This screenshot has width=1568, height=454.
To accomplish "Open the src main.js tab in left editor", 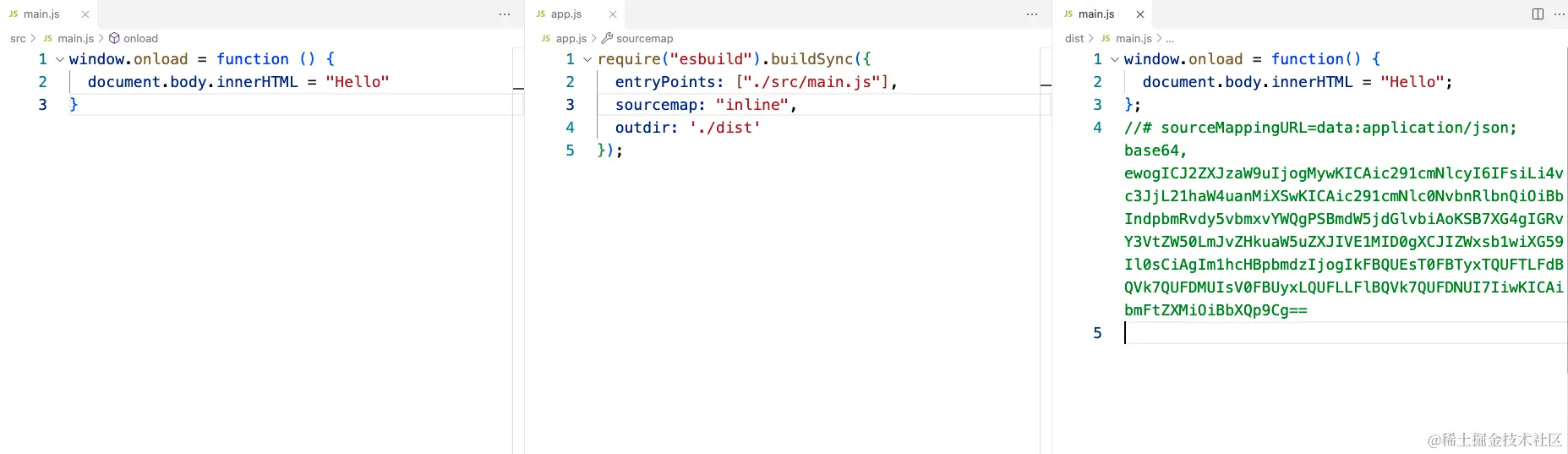I will tap(41, 14).
